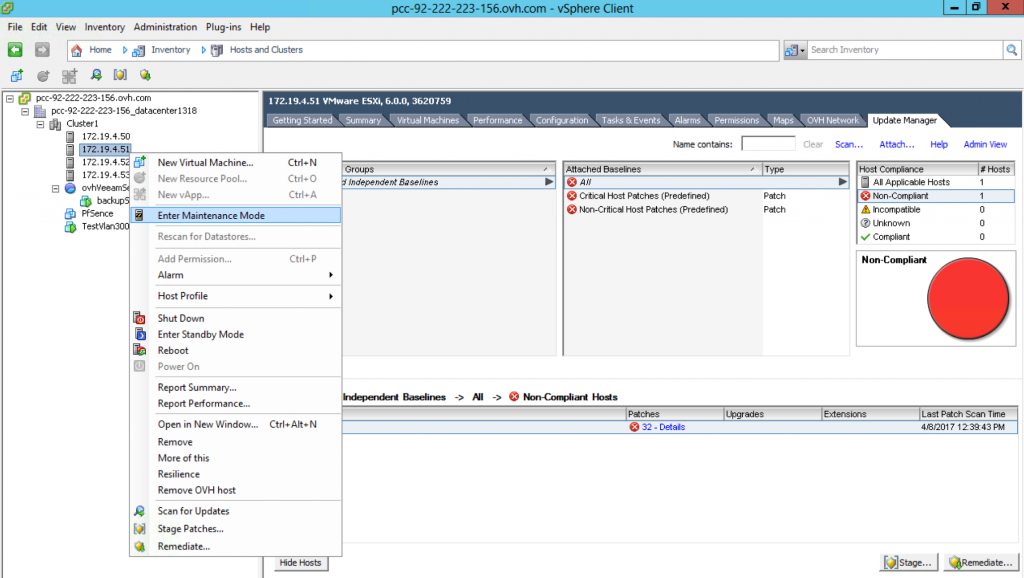Click the third toolbar icon with grey squares
Image resolution: width=1024 pixels, height=578 pixels.
(69, 76)
